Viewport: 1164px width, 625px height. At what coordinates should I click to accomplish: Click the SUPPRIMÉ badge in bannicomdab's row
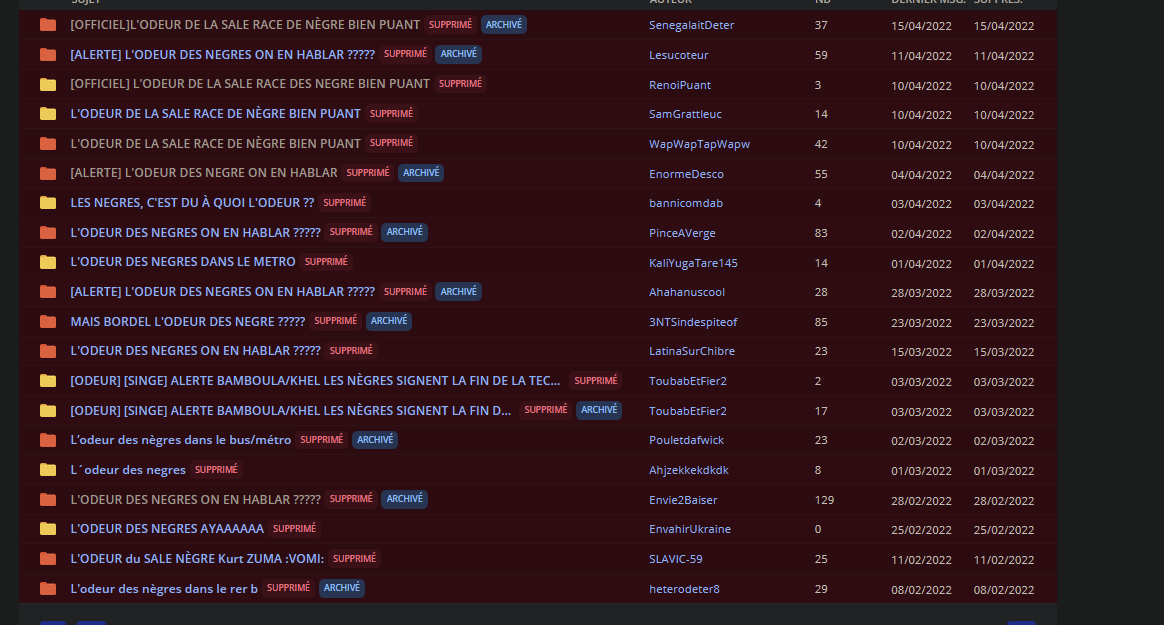tap(344, 203)
